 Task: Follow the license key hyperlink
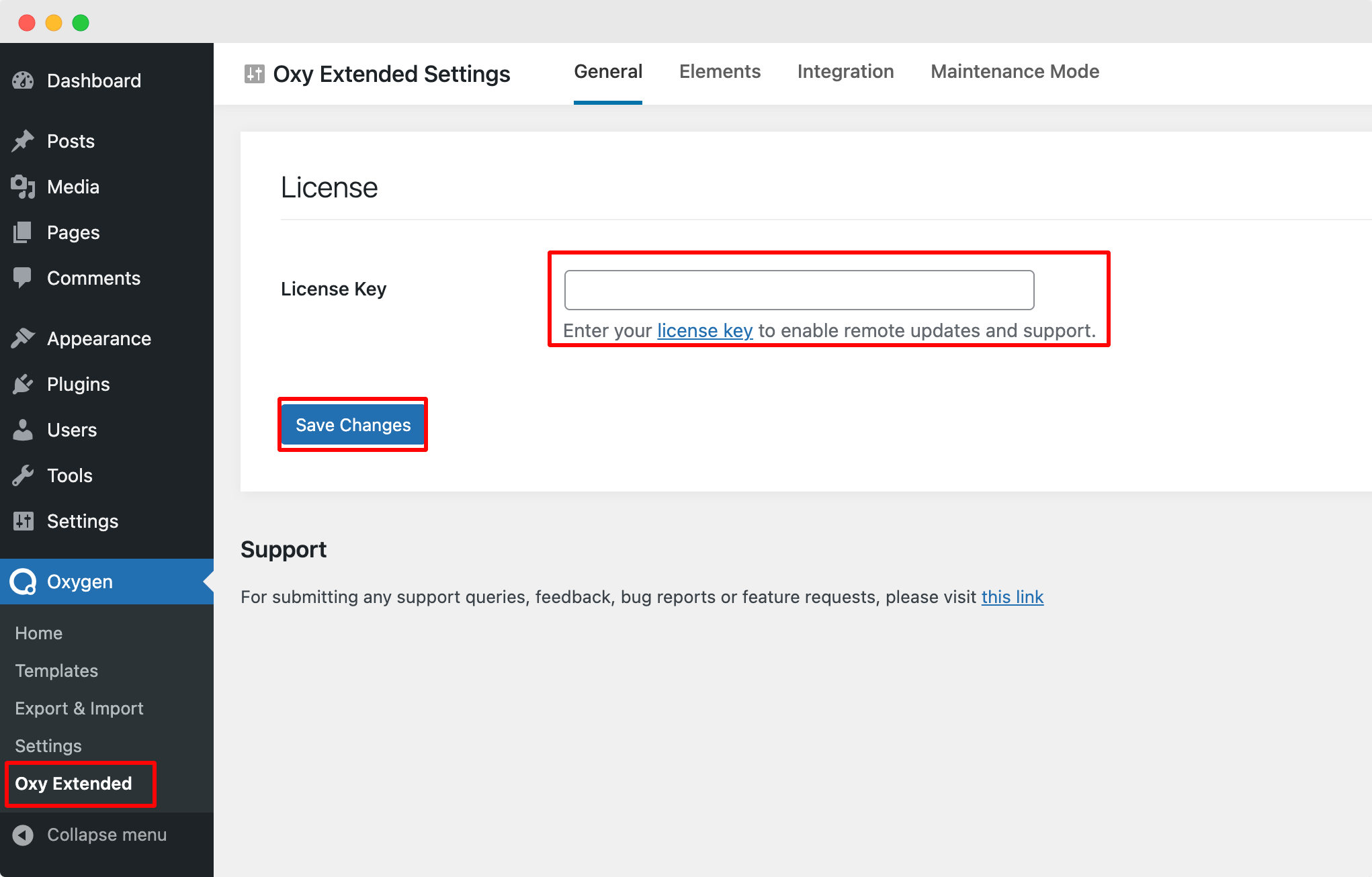(x=704, y=330)
